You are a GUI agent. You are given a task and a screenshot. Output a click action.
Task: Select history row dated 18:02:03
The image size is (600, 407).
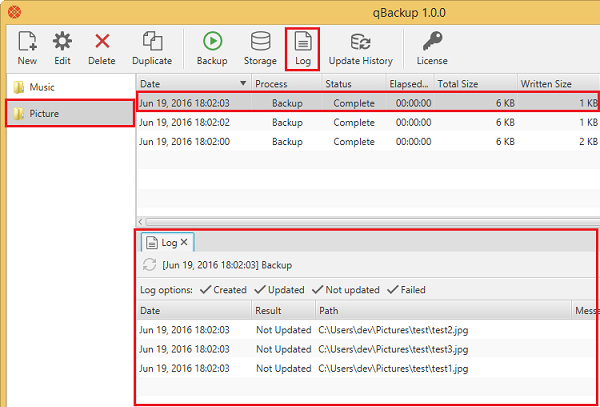(x=368, y=103)
